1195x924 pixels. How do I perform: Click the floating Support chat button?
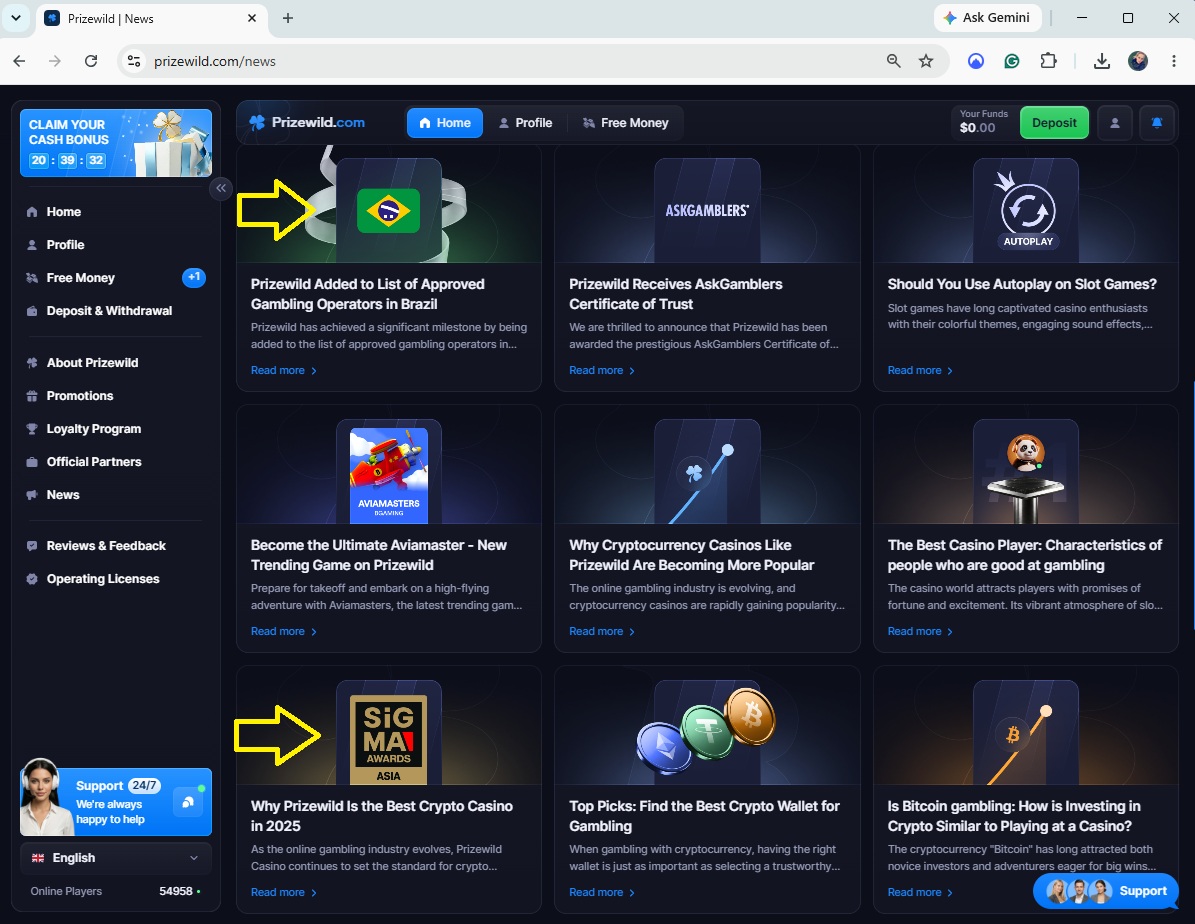(1106, 890)
